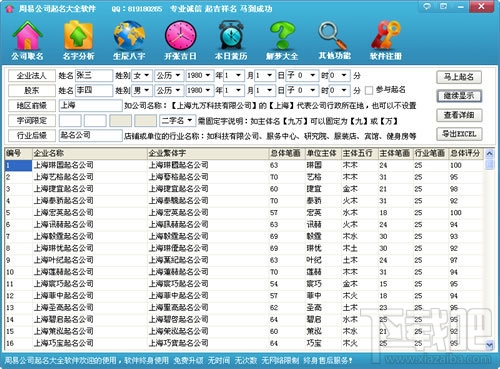
Task: Sort by the 总体评分 column header
Action: click(466, 153)
